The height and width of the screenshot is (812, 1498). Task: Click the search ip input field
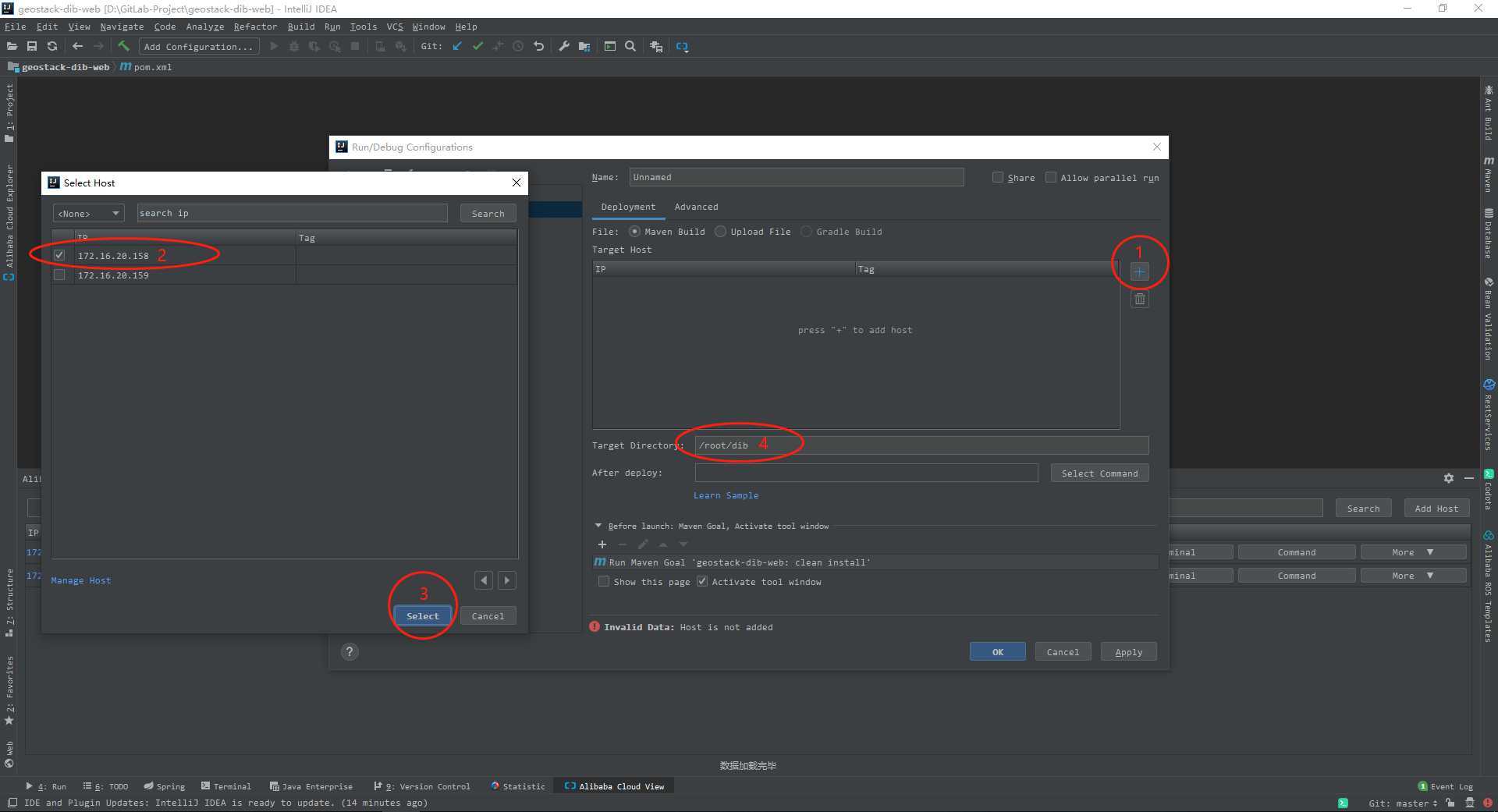pyautogui.click(x=292, y=213)
